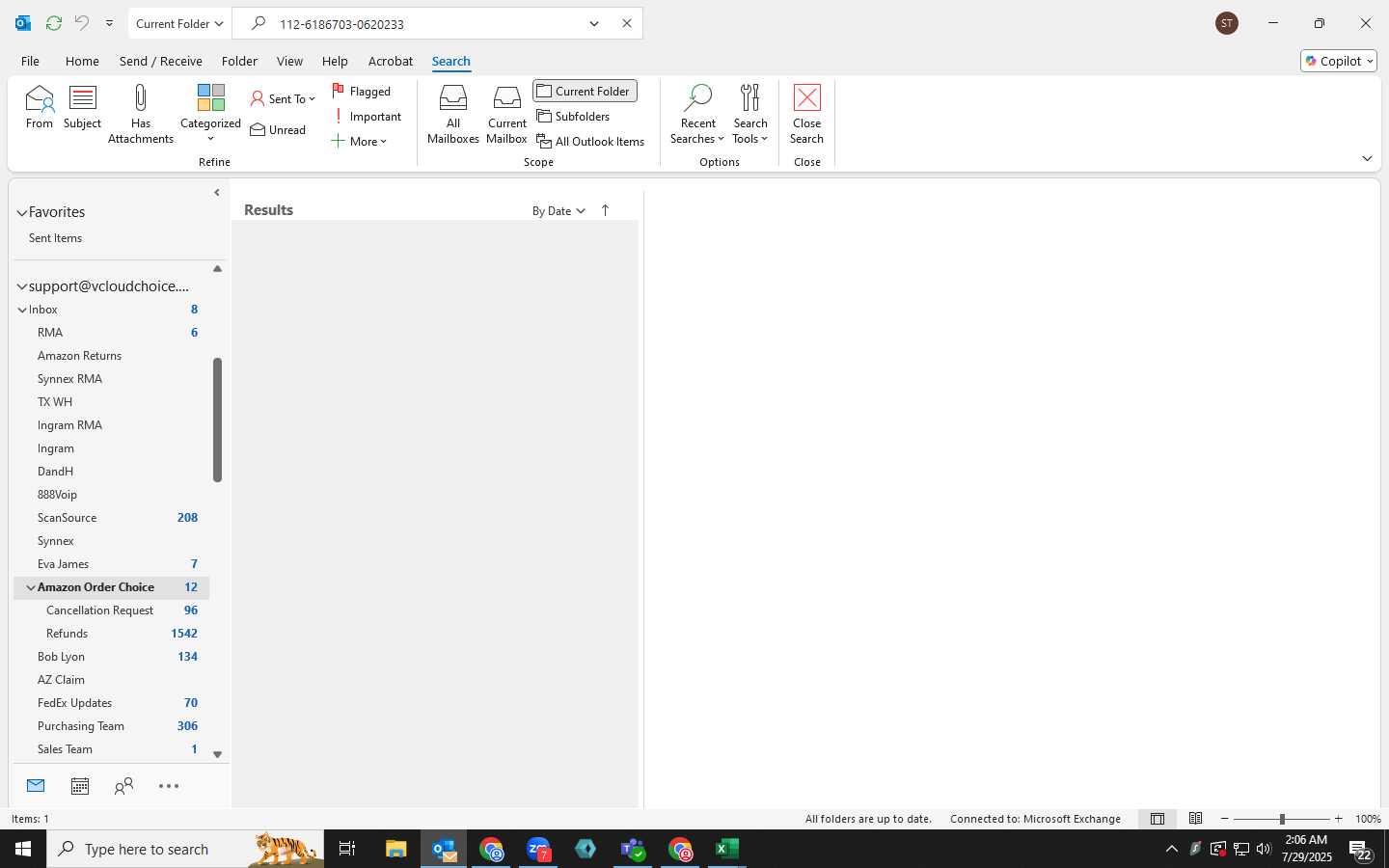Open the Cancellation Request folder

pyautogui.click(x=111, y=610)
